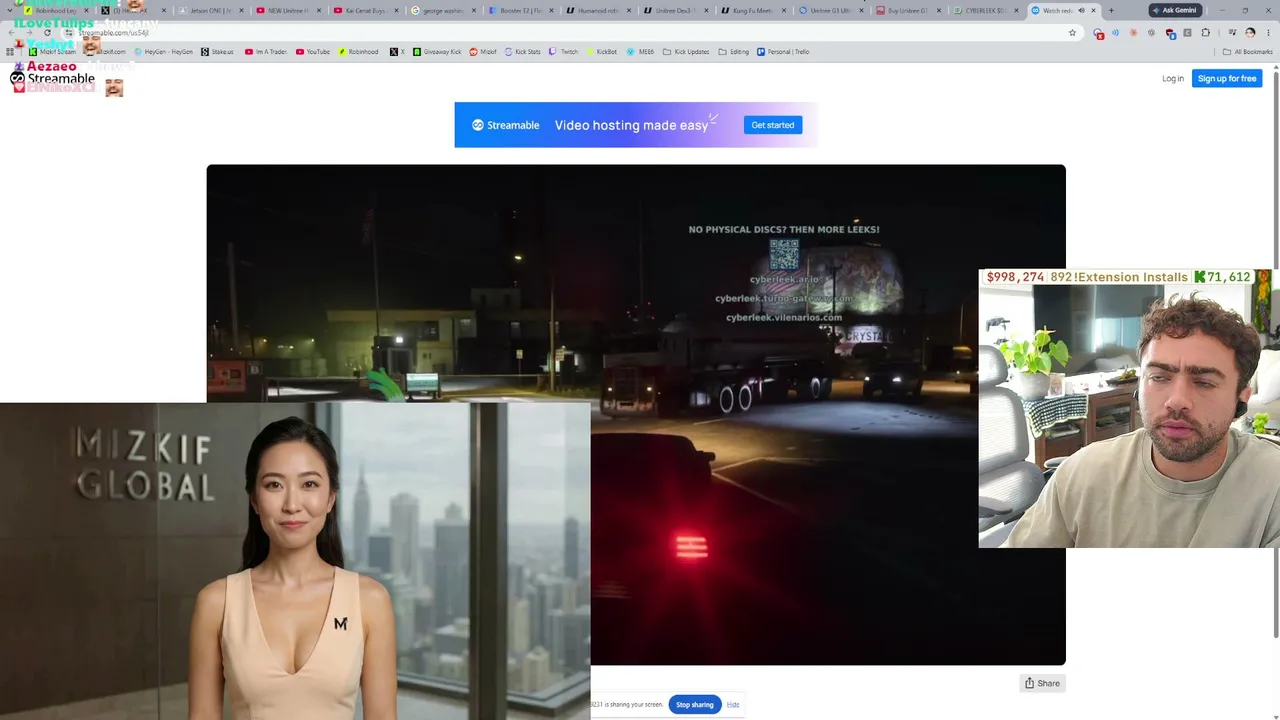Image resolution: width=1280 pixels, height=720 pixels.
Task: Open a new browser tab
Action: [x=1111, y=11]
